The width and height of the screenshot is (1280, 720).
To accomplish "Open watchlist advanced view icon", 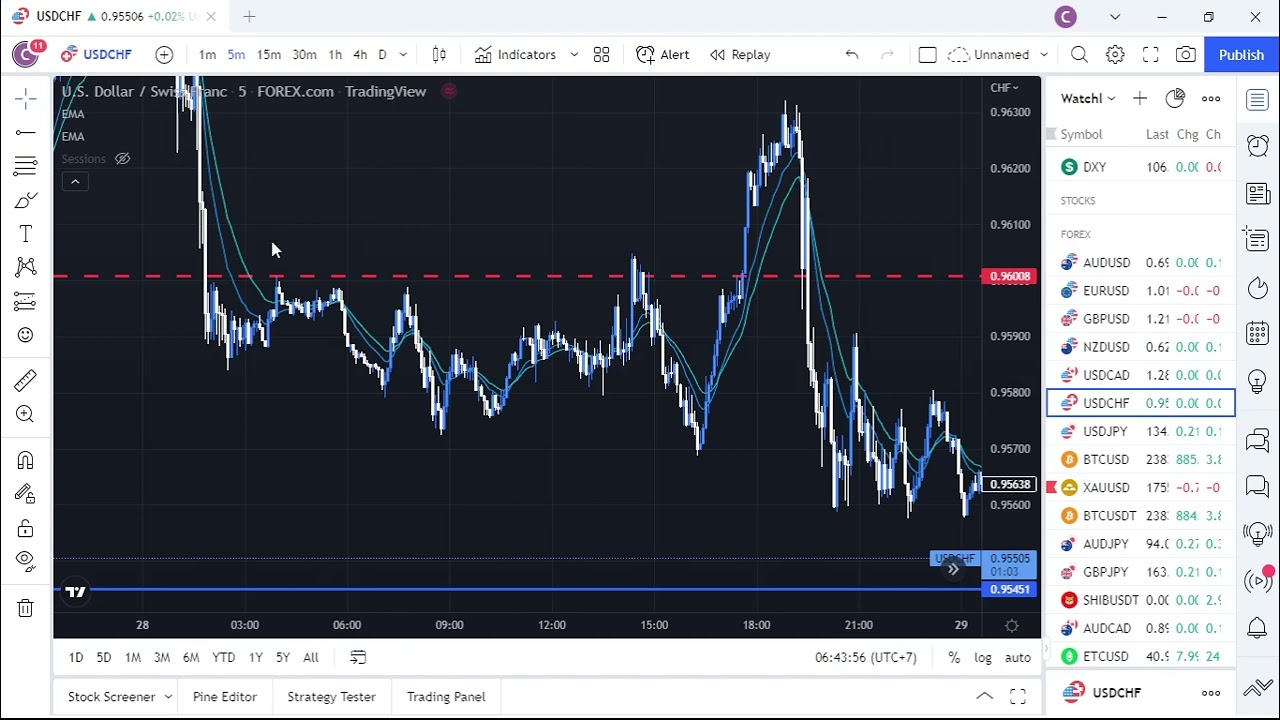I will pyautogui.click(x=1175, y=98).
